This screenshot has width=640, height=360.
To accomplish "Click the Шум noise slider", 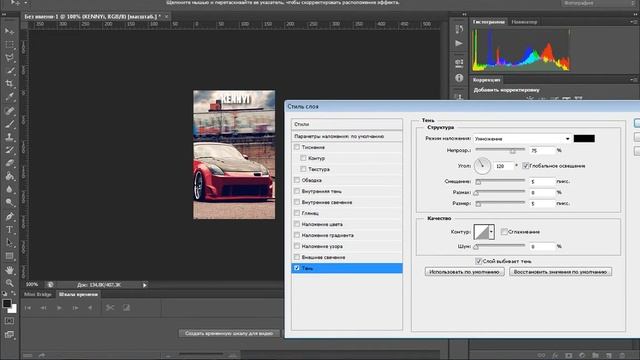I will tap(500, 246).
